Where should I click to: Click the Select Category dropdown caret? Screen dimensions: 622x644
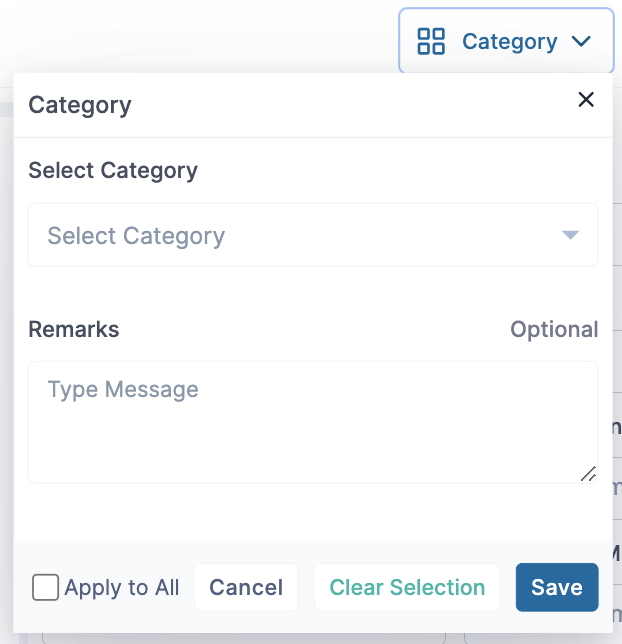tap(570, 235)
